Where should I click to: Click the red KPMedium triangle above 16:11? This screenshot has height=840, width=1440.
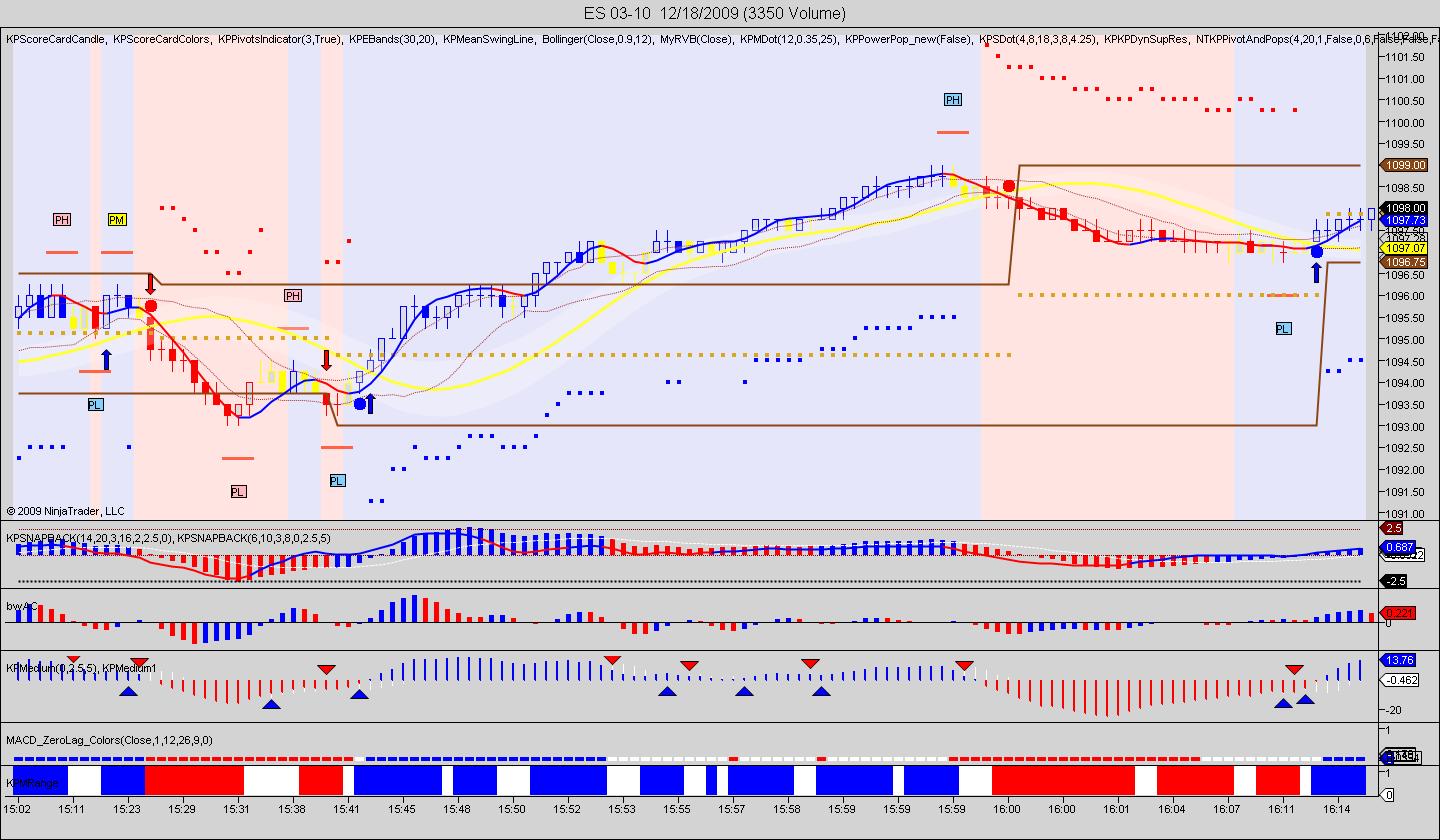click(x=1294, y=669)
